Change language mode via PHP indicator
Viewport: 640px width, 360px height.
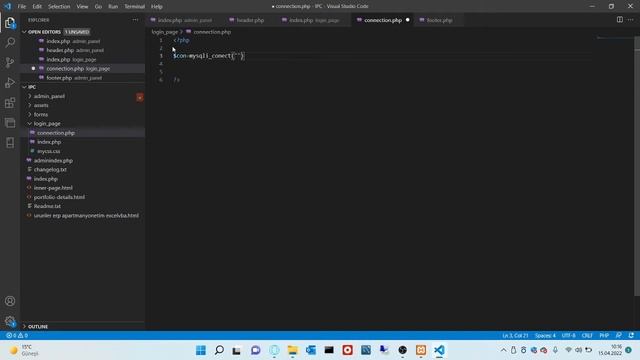coord(604,336)
